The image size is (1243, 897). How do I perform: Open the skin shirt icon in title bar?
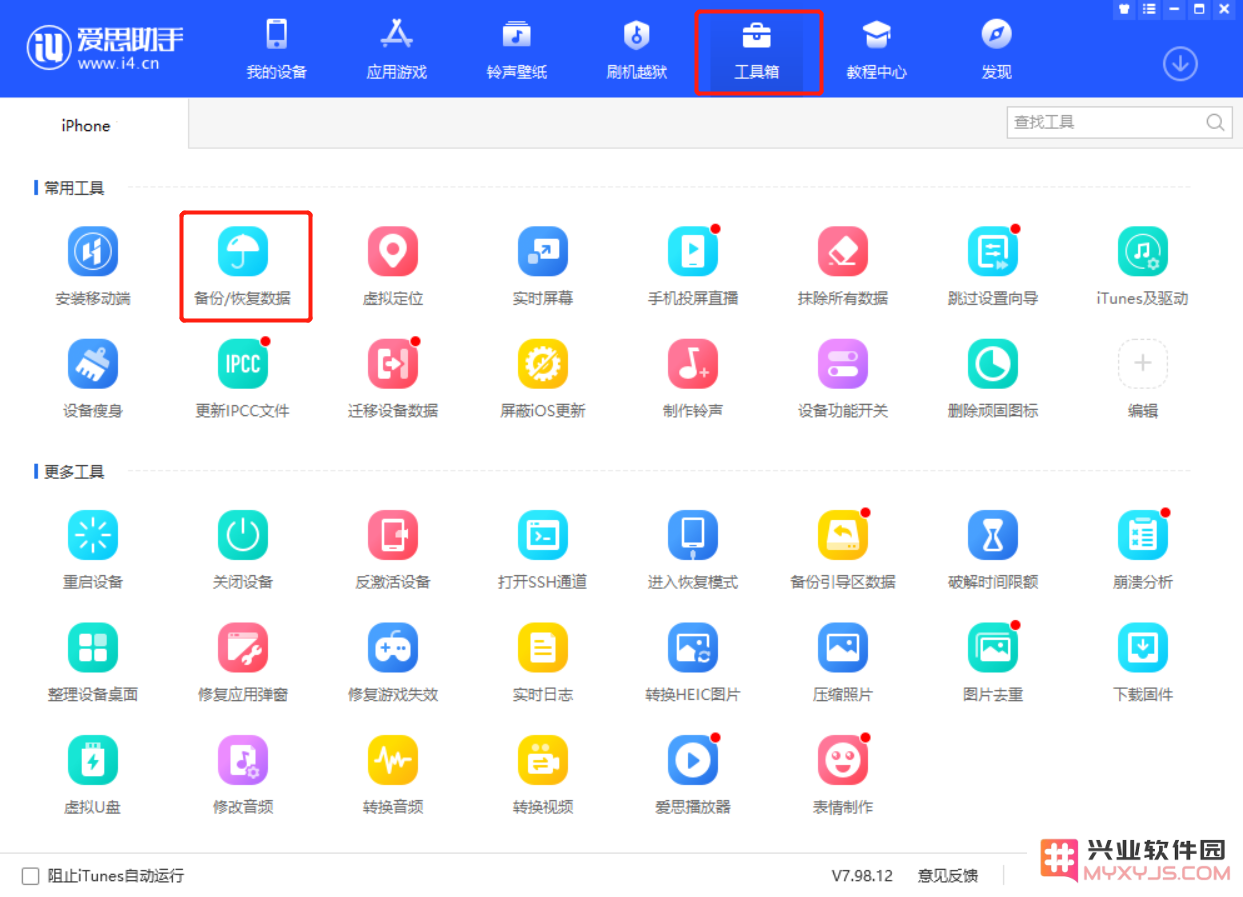pos(1125,9)
